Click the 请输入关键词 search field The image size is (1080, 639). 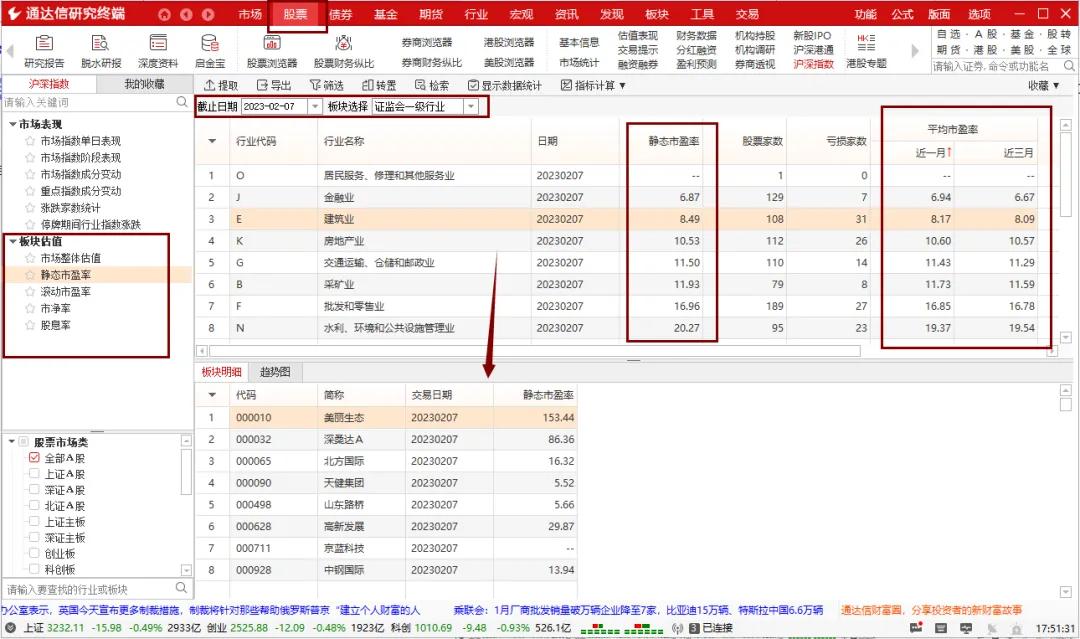[89, 102]
